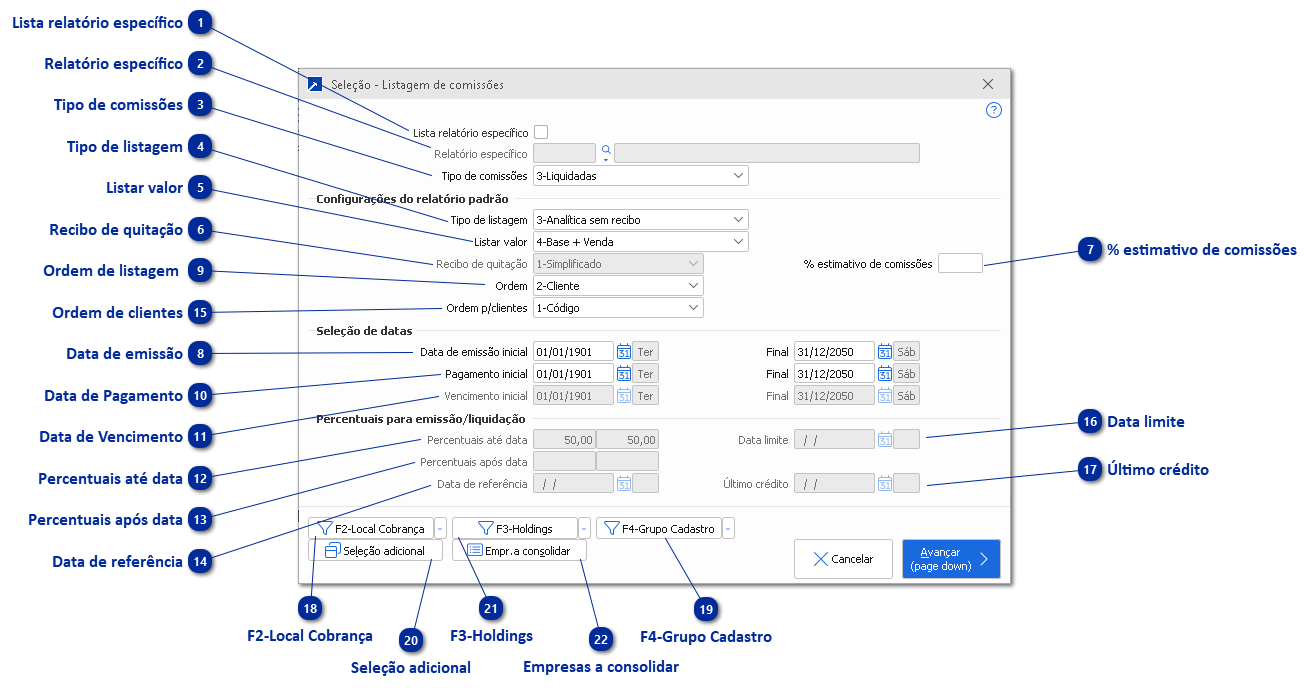Viewport: 1313px width, 694px height.
Task: Click the Data limite field
Action: coord(835,439)
